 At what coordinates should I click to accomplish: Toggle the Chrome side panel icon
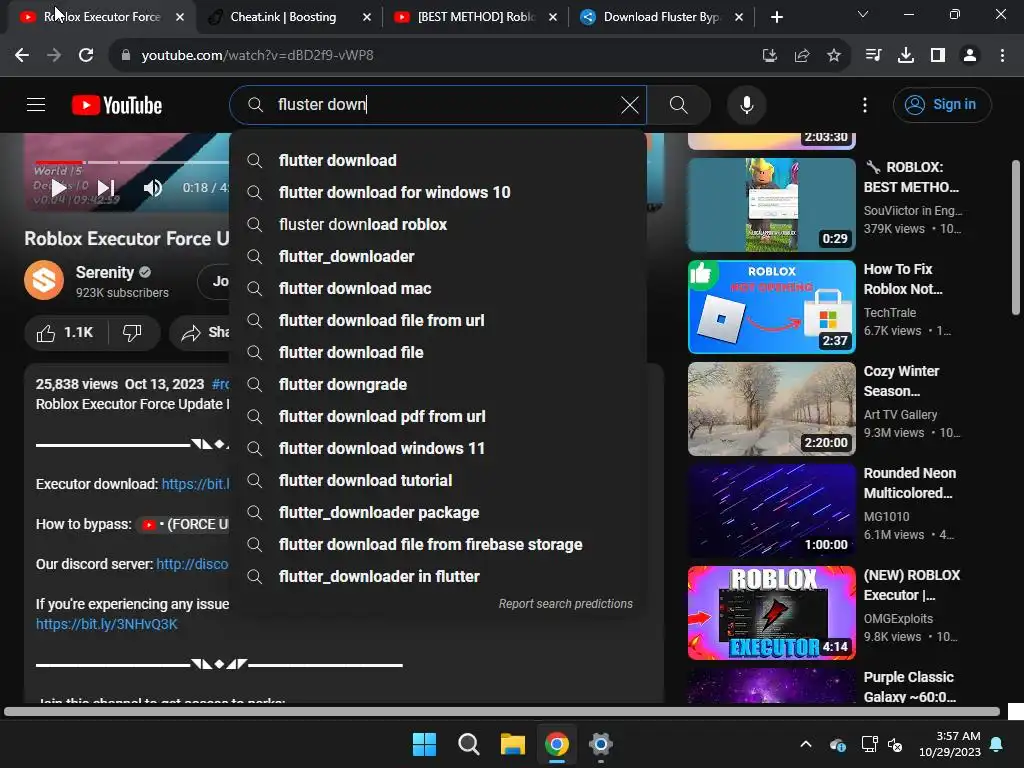tap(938, 56)
